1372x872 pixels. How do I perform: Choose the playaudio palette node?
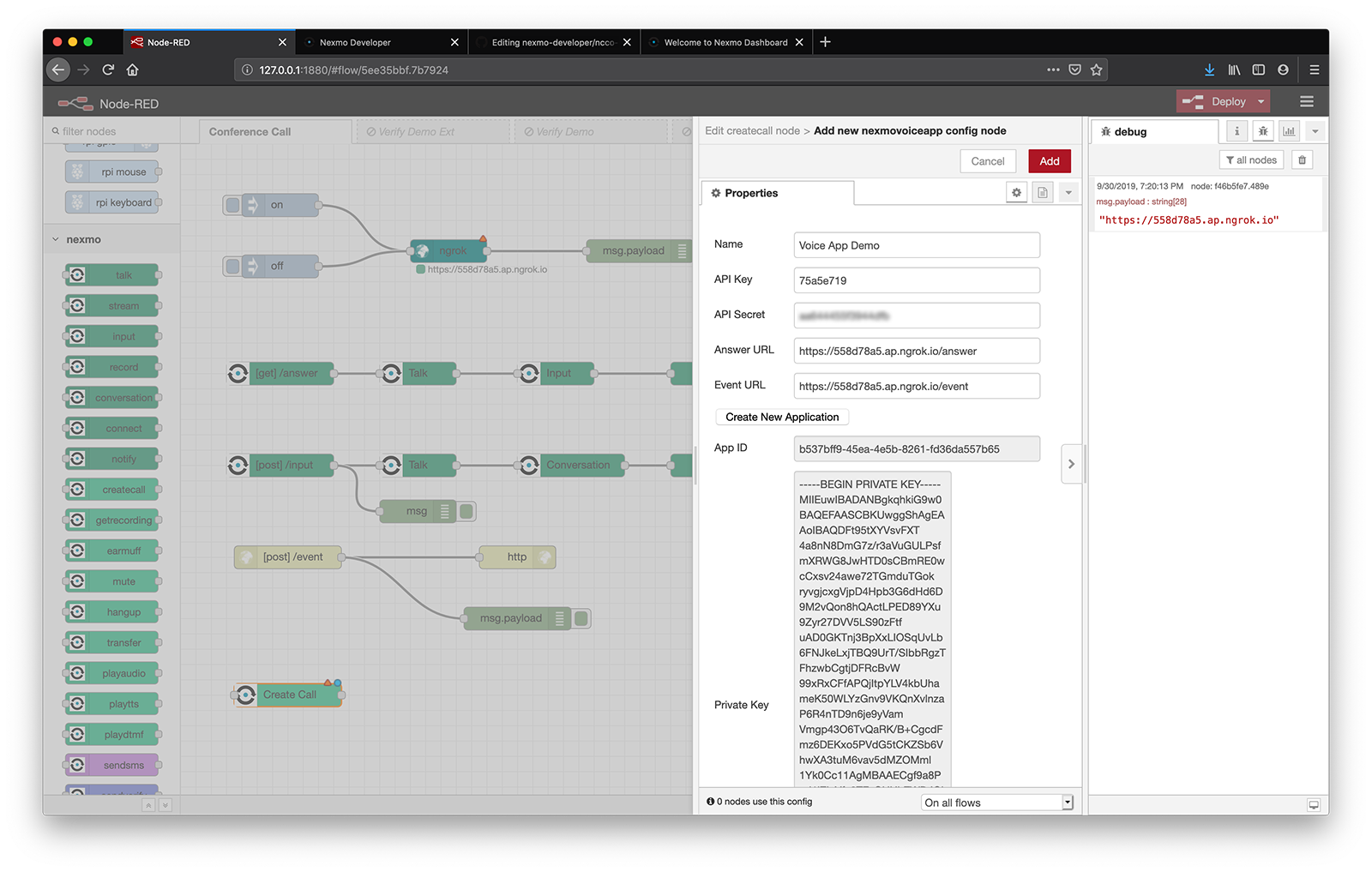[111, 673]
